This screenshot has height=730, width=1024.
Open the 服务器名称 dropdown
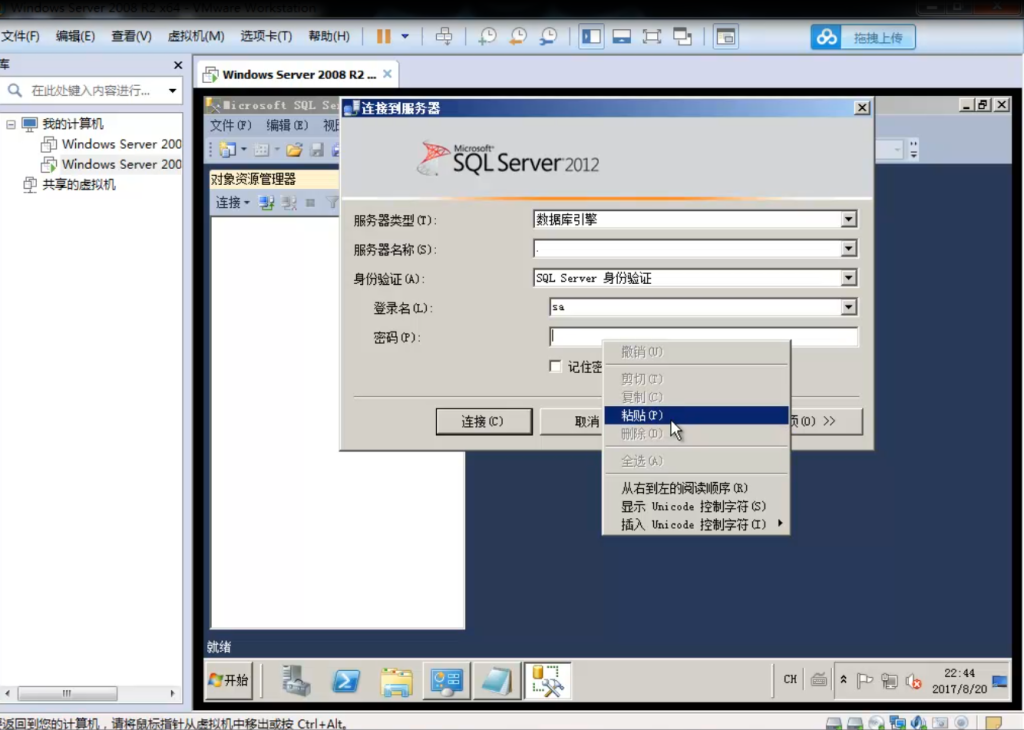(x=848, y=249)
